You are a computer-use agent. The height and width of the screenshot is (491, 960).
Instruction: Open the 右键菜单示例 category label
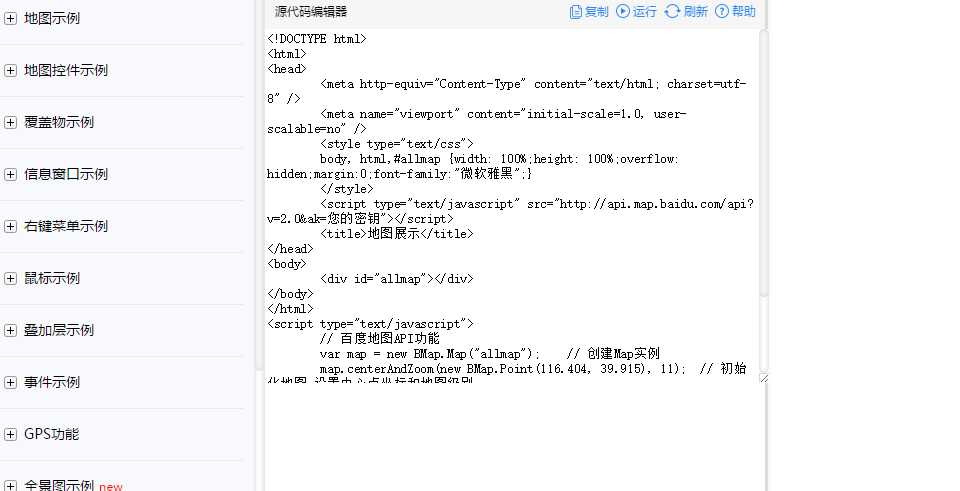click(x=66, y=227)
